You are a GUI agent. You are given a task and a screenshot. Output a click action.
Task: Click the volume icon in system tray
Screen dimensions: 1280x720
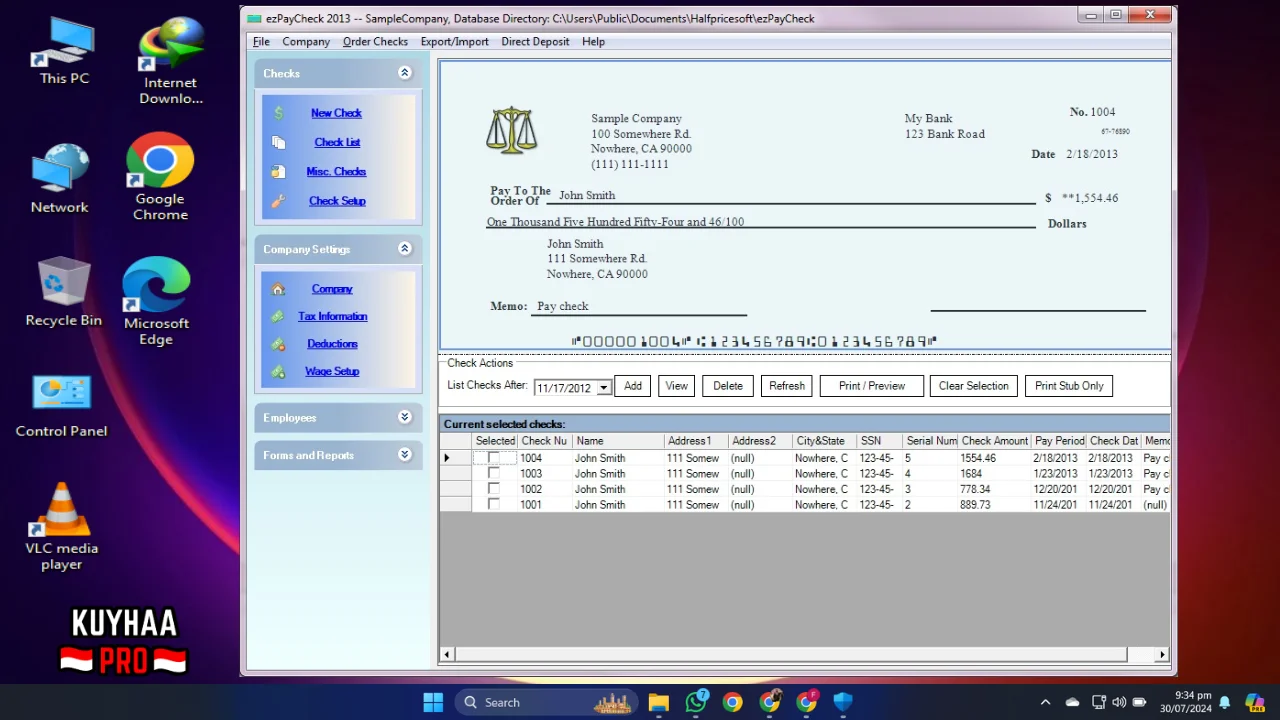[1119, 702]
